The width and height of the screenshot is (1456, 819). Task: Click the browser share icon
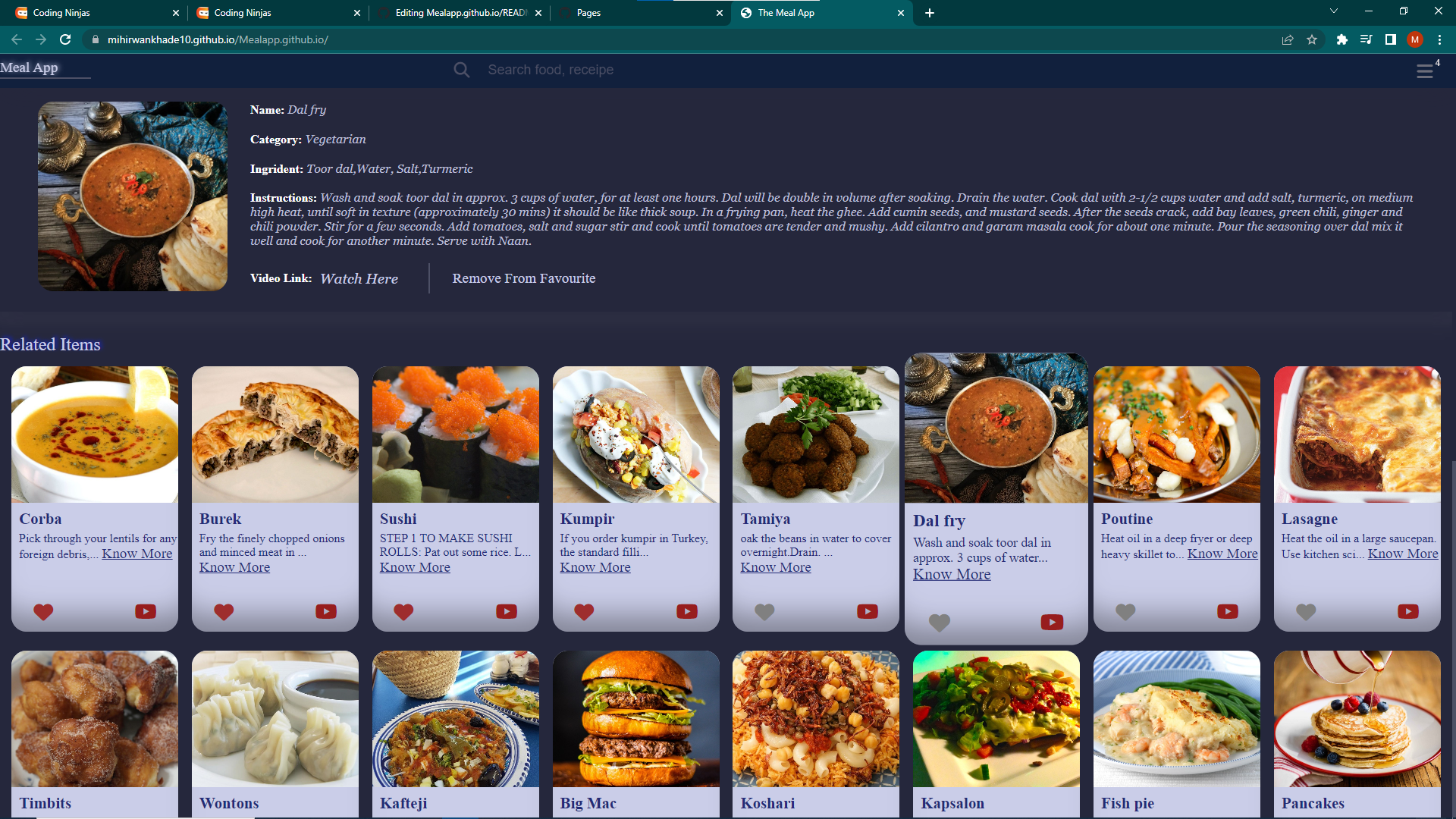point(1288,39)
